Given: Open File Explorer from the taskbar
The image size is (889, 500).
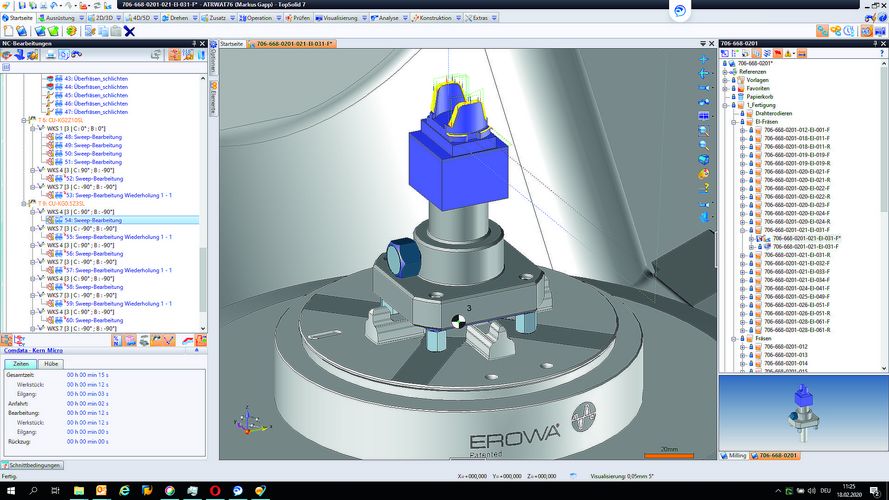Looking at the screenshot, I should click(79, 491).
